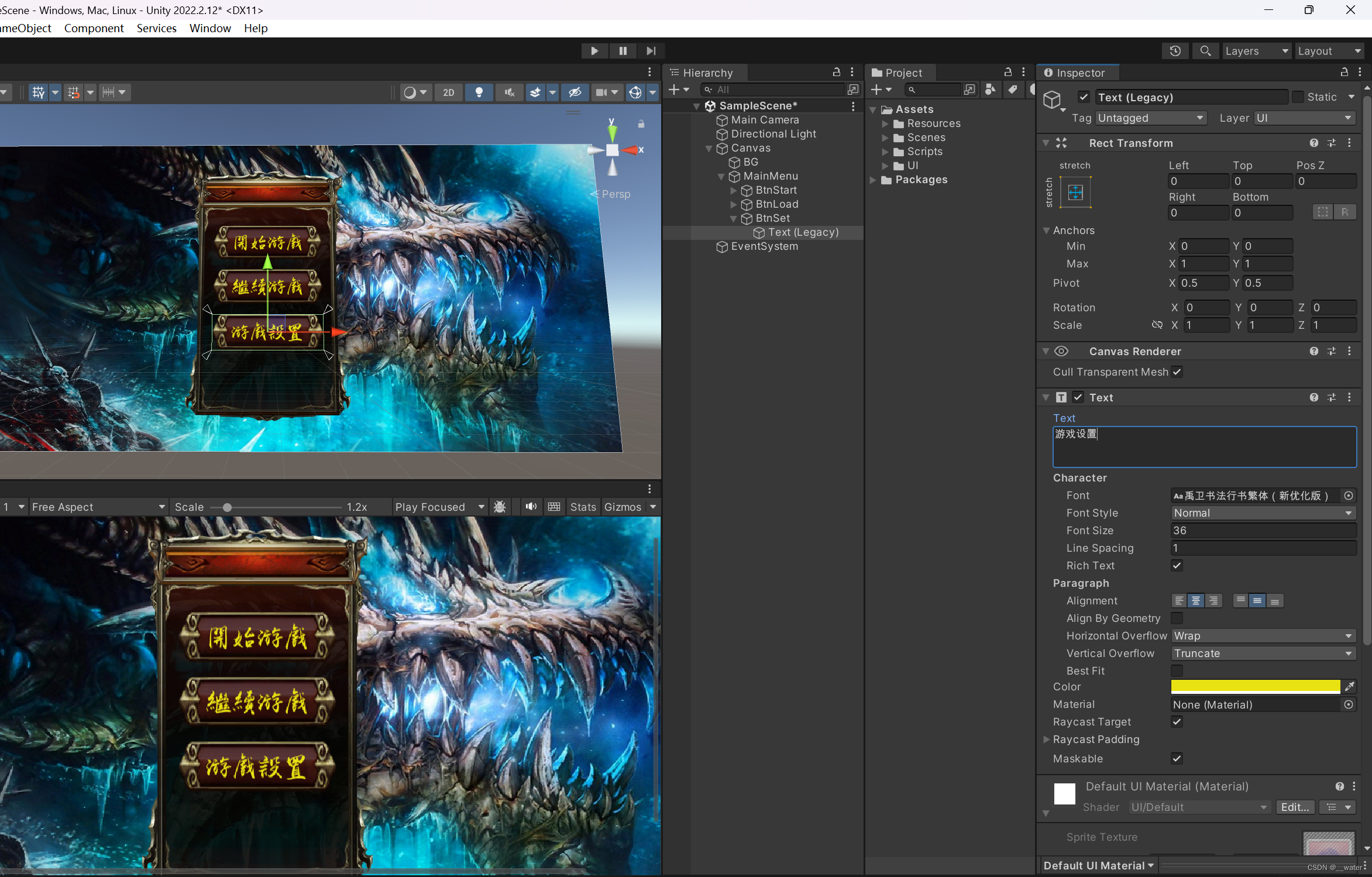1372x877 pixels.
Task: Toggle Maskable checkbox
Action: click(x=1177, y=759)
